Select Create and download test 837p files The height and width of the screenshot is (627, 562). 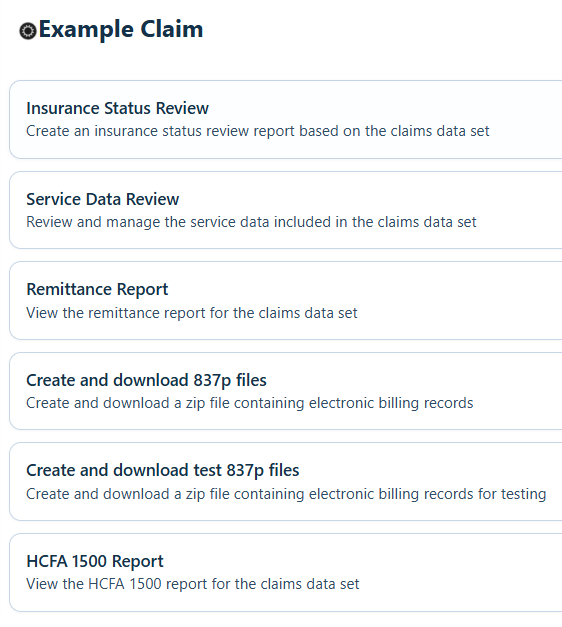[286, 481]
